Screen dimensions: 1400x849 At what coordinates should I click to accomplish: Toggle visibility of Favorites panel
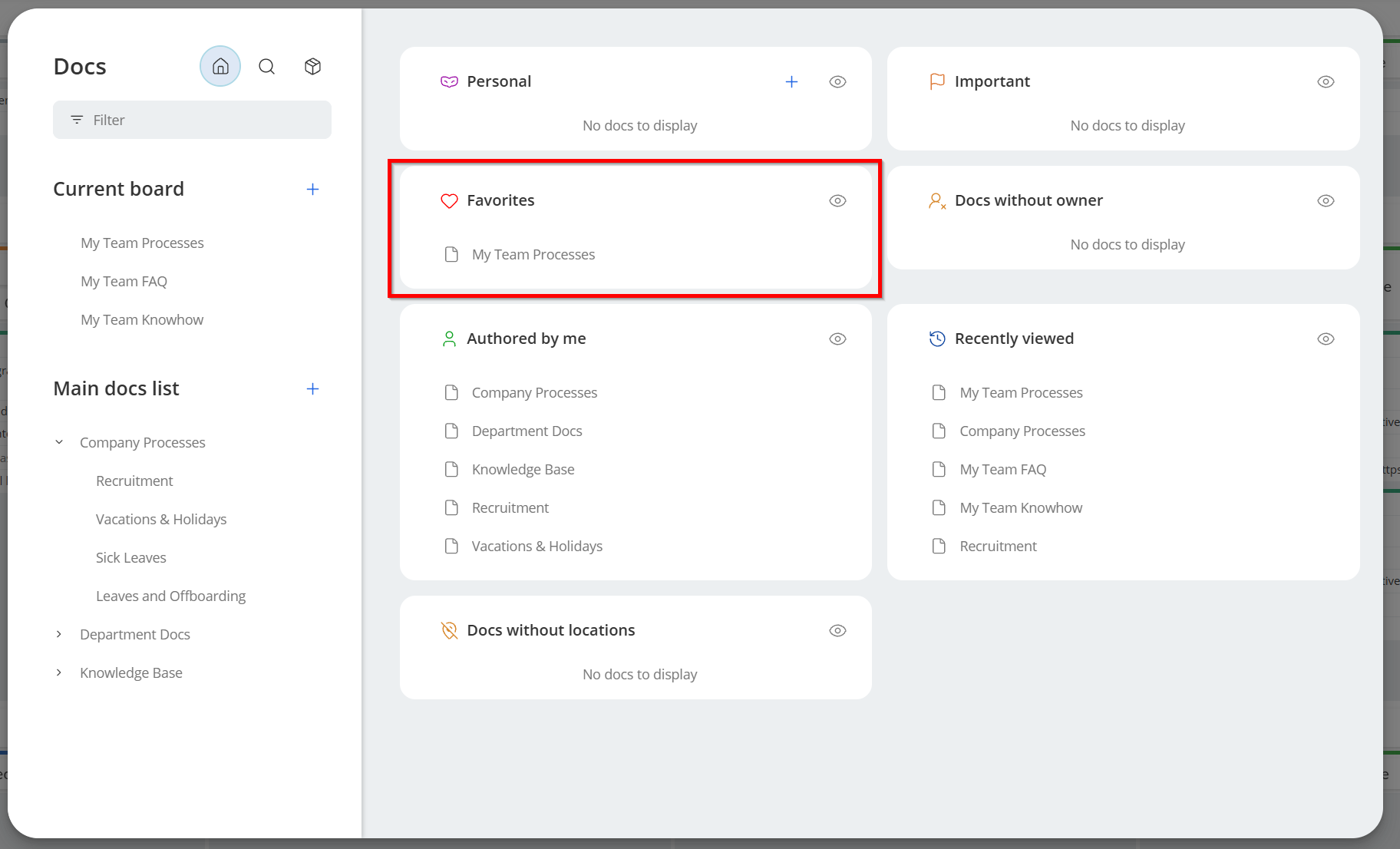(x=837, y=201)
